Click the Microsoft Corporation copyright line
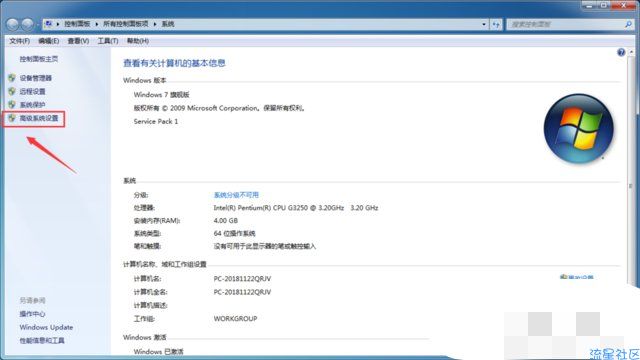 [x=220, y=108]
